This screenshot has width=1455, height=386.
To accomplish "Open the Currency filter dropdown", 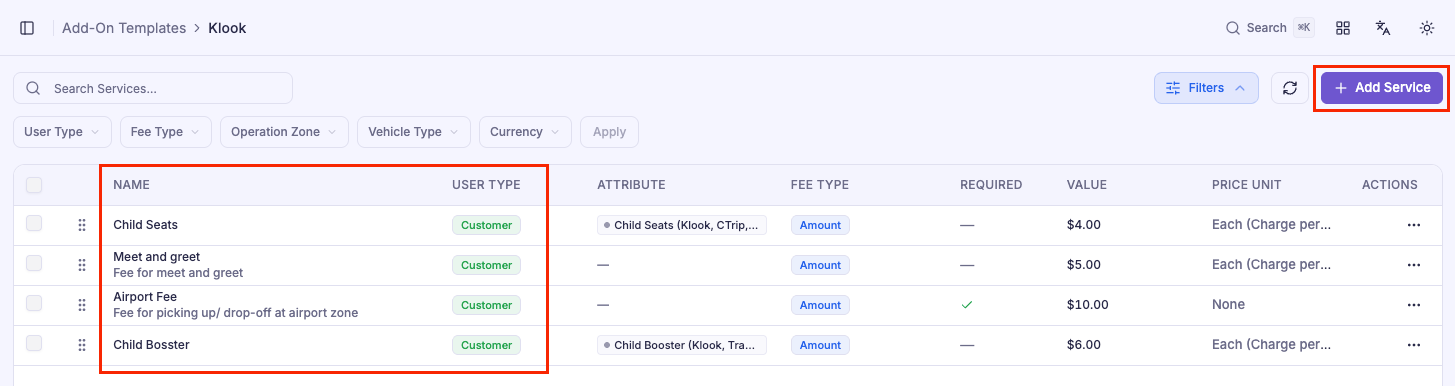I will click(525, 132).
